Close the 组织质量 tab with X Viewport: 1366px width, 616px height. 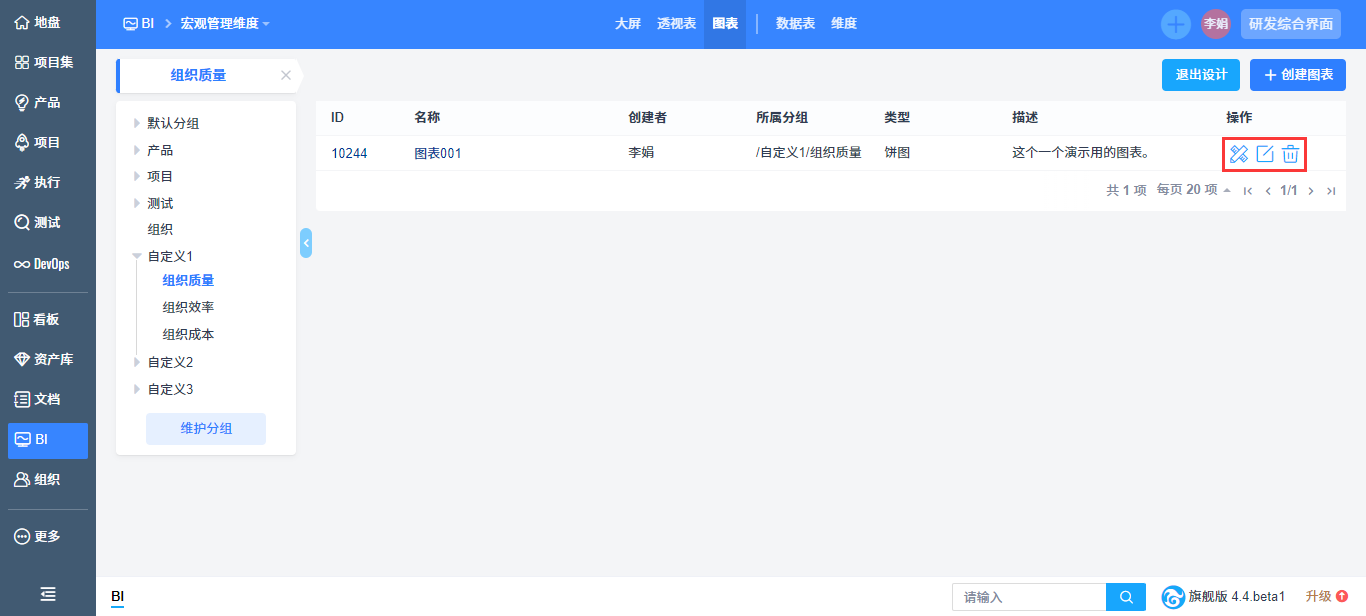pos(286,75)
